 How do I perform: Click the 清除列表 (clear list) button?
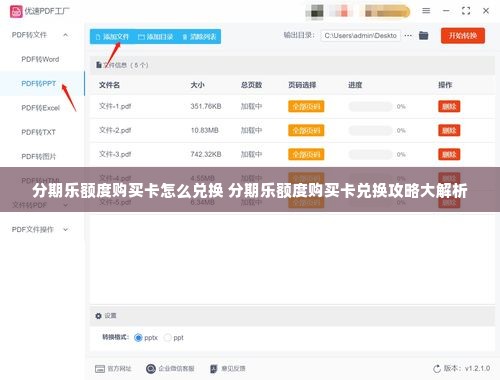tap(199, 37)
